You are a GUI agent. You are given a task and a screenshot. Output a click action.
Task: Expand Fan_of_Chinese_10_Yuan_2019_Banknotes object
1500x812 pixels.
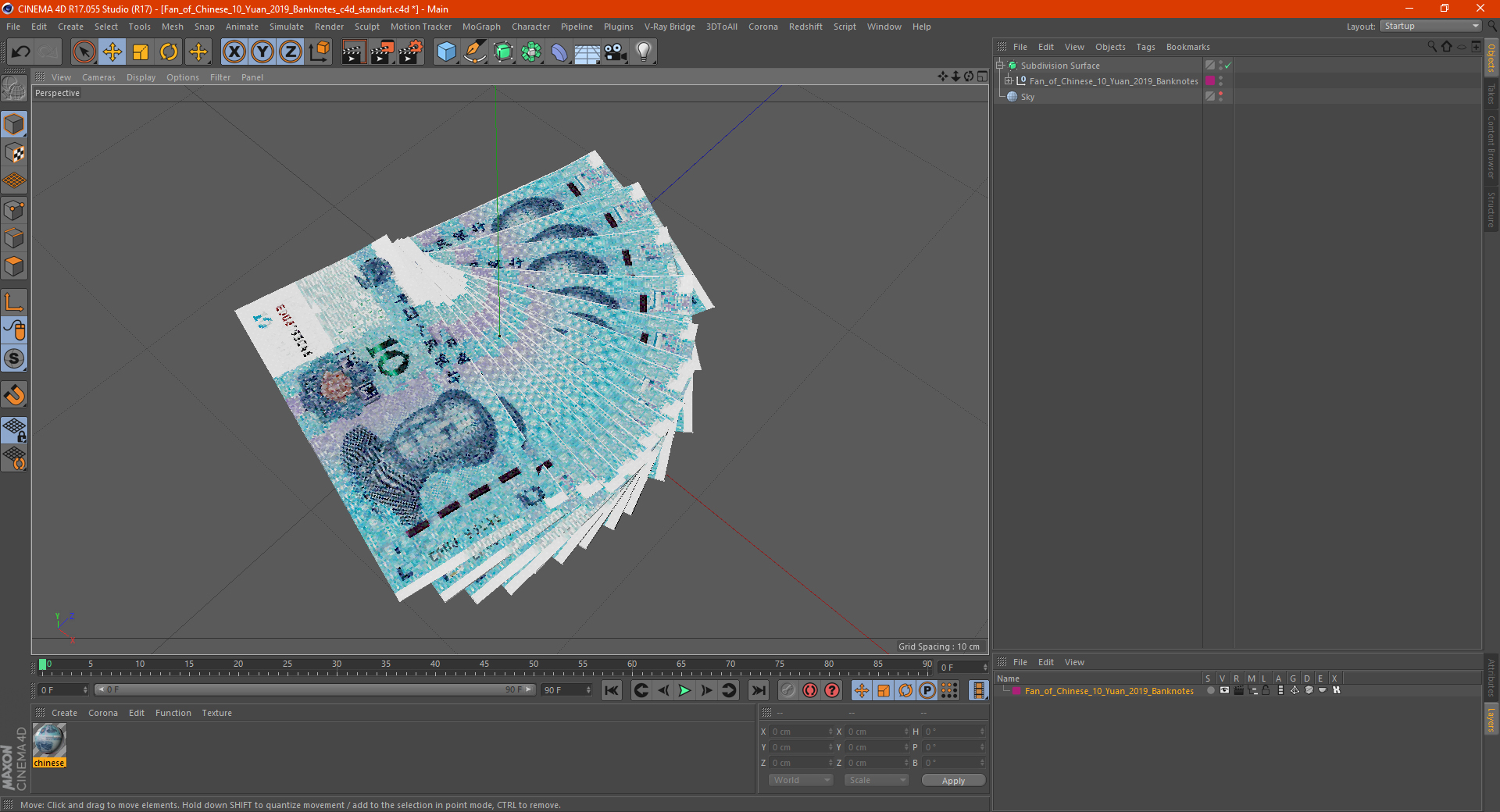click(x=1009, y=81)
